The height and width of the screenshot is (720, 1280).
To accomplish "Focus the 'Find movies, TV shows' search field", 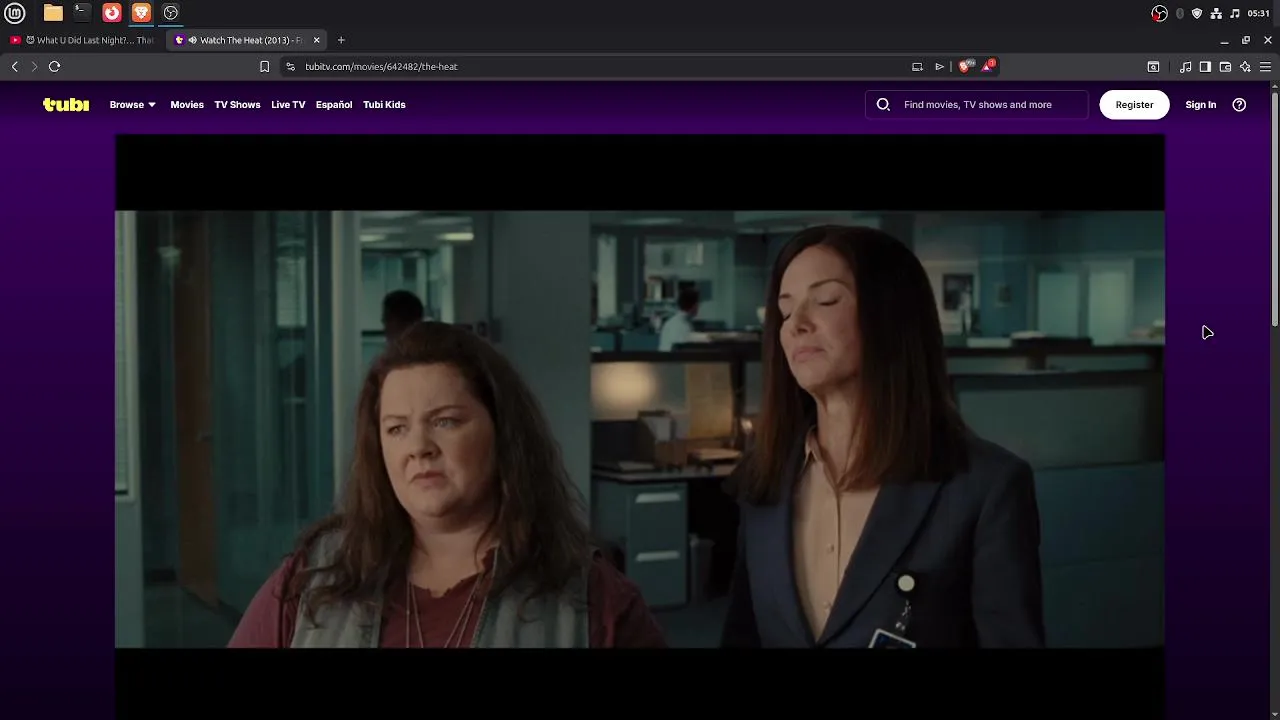I will click(977, 104).
